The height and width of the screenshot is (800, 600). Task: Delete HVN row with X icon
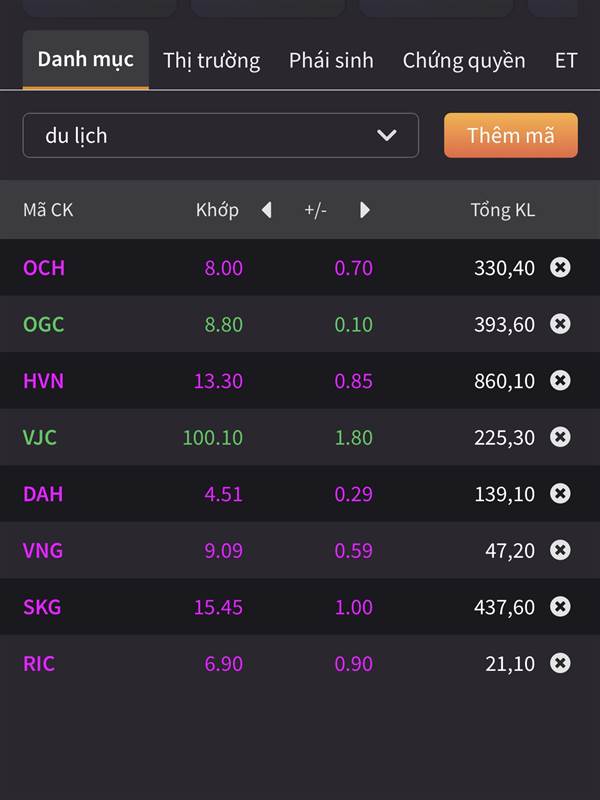pos(560,380)
